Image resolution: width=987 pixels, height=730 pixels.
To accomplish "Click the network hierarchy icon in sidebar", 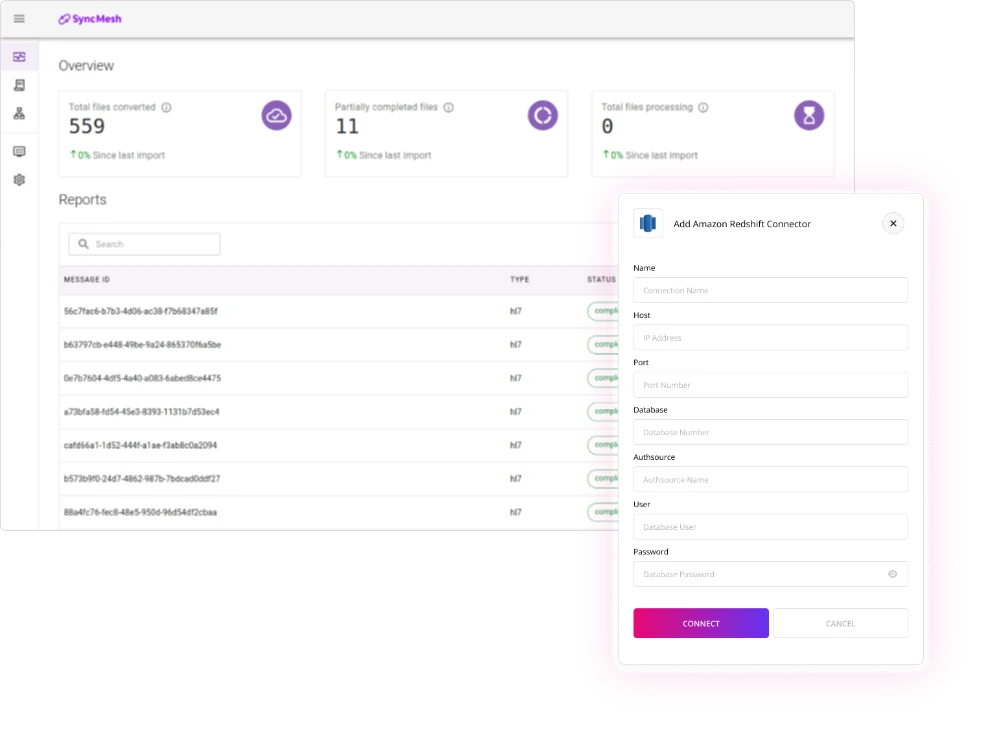I will (x=19, y=113).
